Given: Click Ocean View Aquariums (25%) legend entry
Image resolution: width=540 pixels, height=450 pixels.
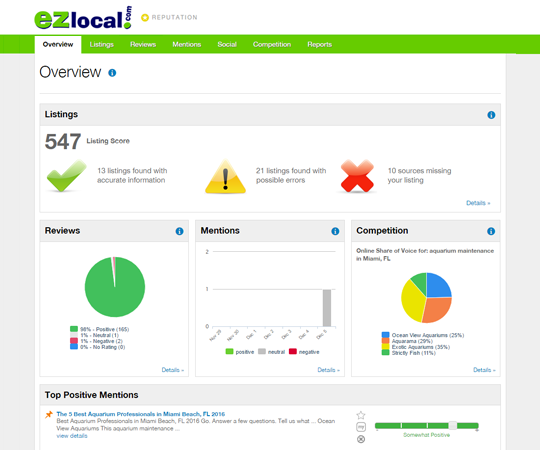Looking at the screenshot, I should (423, 335).
